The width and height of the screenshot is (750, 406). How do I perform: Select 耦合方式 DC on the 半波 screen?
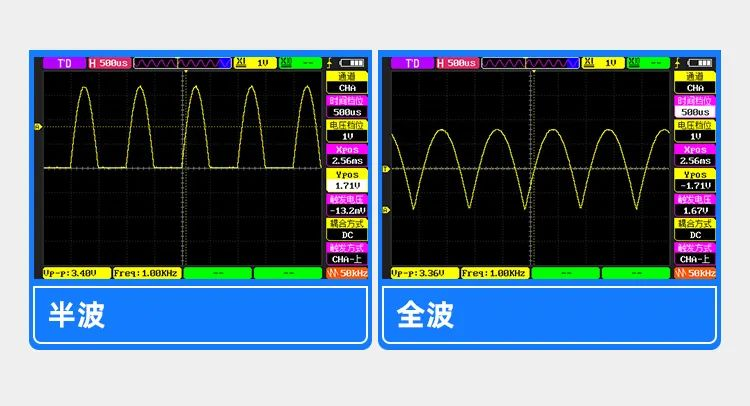[x=347, y=230]
